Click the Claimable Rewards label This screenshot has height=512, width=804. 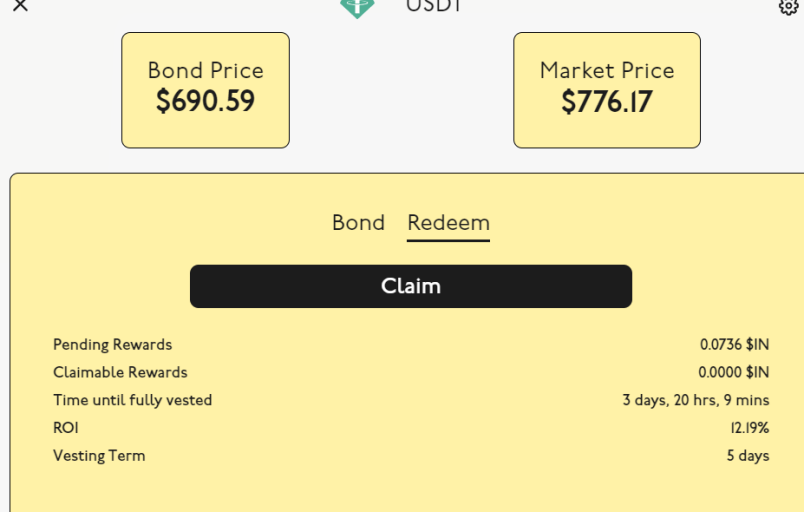coord(120,372)
